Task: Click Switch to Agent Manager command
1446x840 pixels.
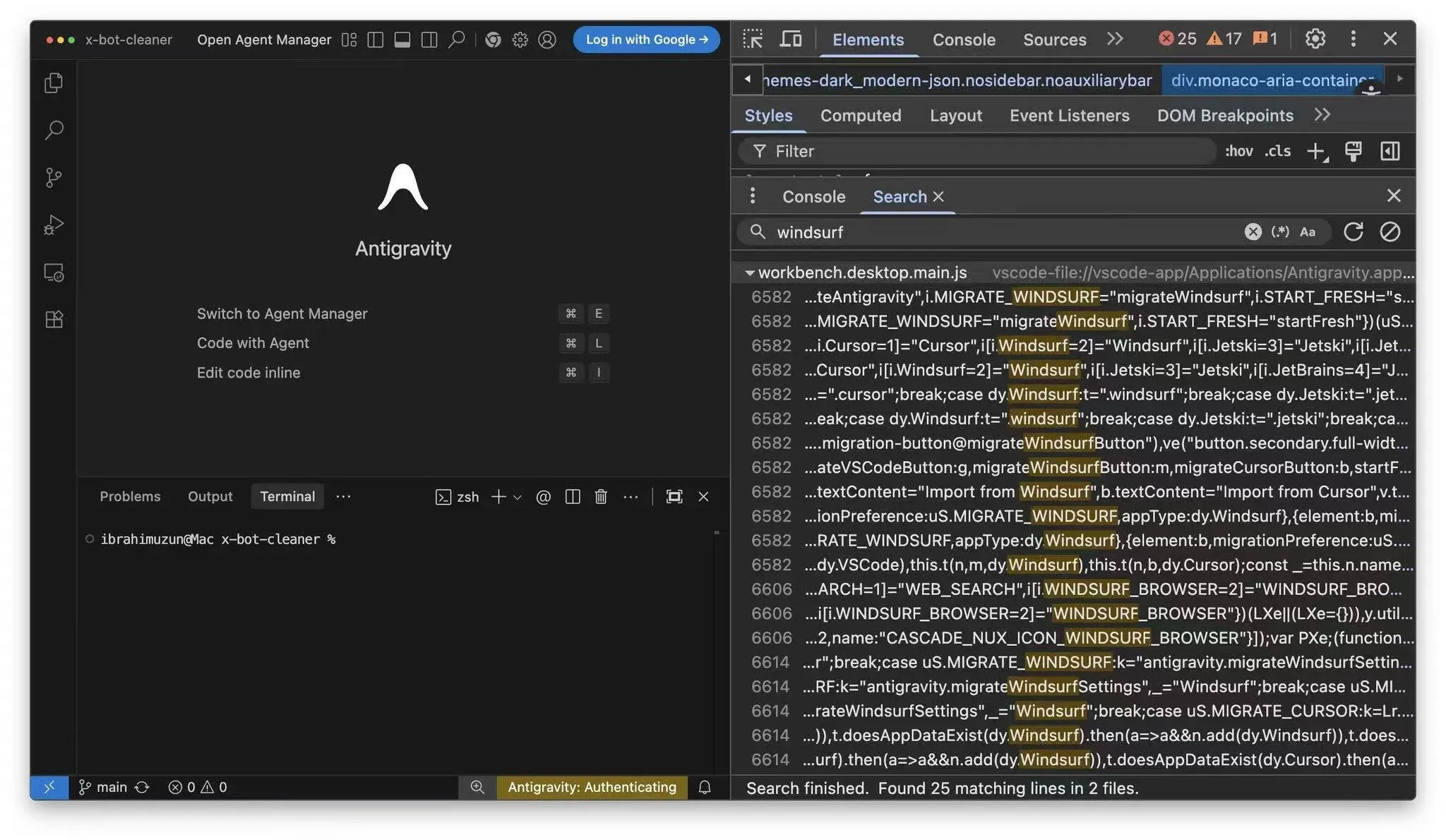Action: tap(282, 313)
